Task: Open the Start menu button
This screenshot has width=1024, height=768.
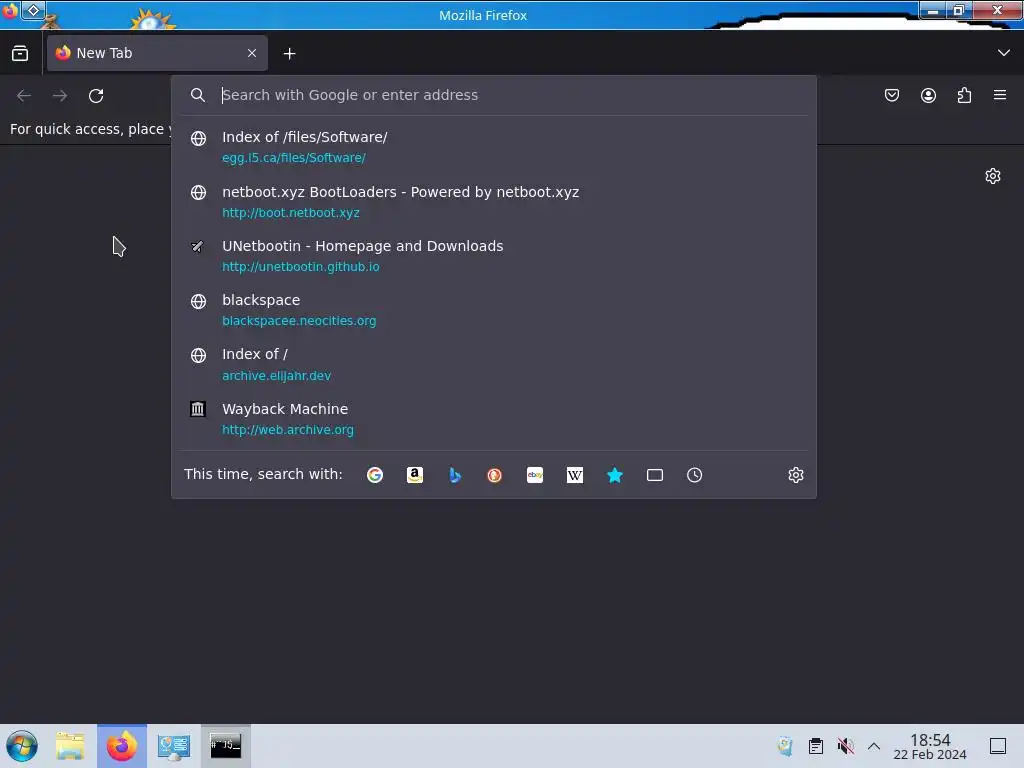Action: coord(22,746)
